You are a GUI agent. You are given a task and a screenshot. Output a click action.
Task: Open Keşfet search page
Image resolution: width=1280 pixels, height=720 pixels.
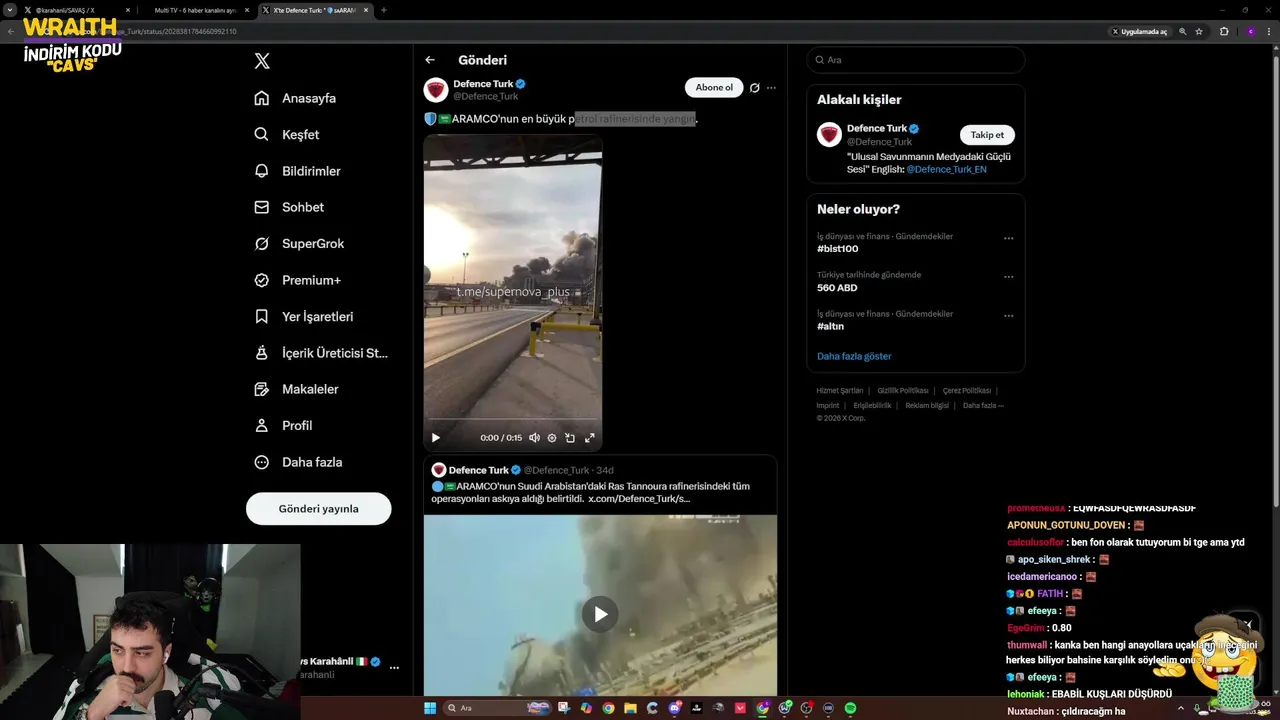coord(287,134)
